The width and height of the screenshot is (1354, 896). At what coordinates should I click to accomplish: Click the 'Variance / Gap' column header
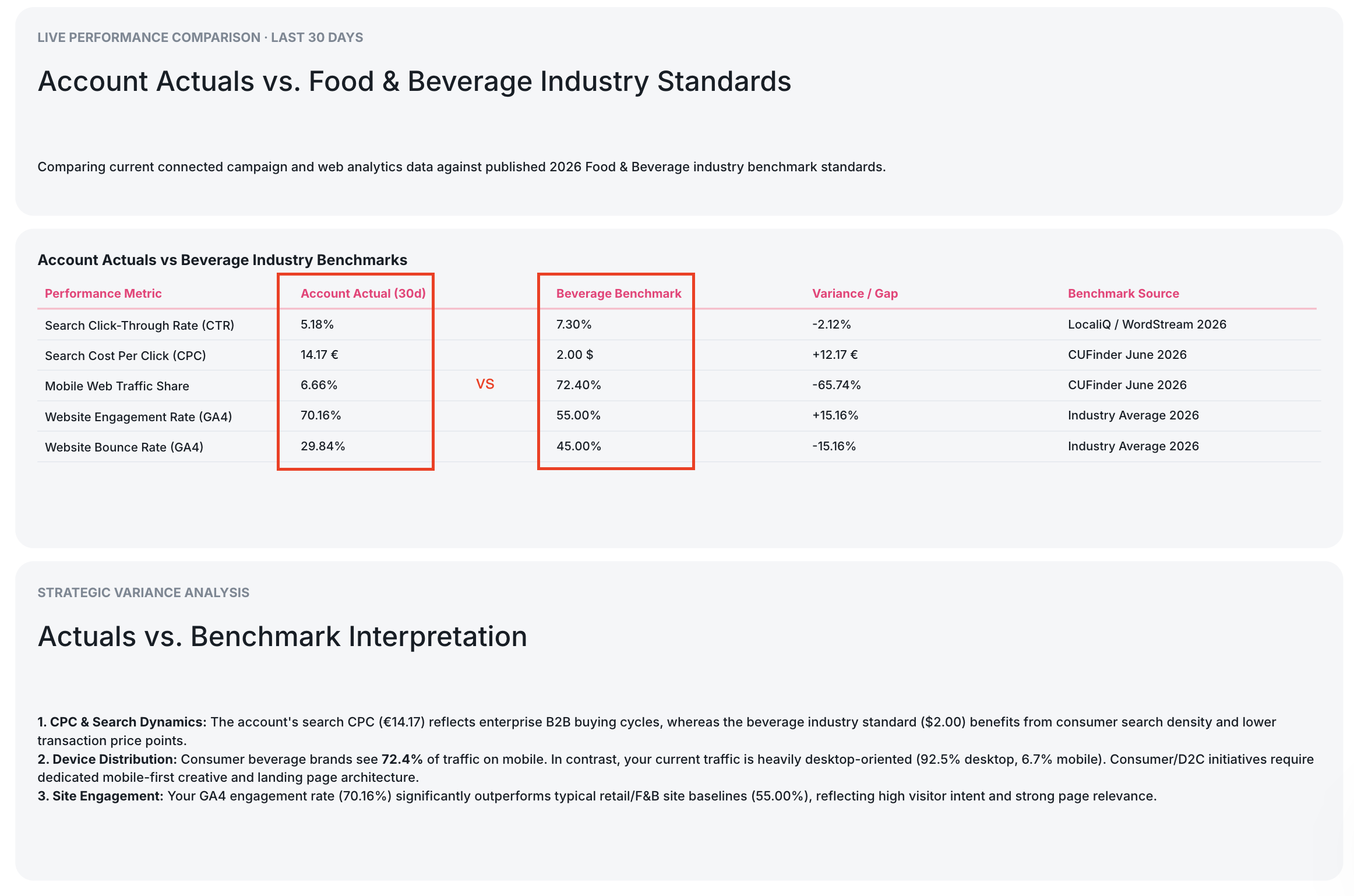855,294
